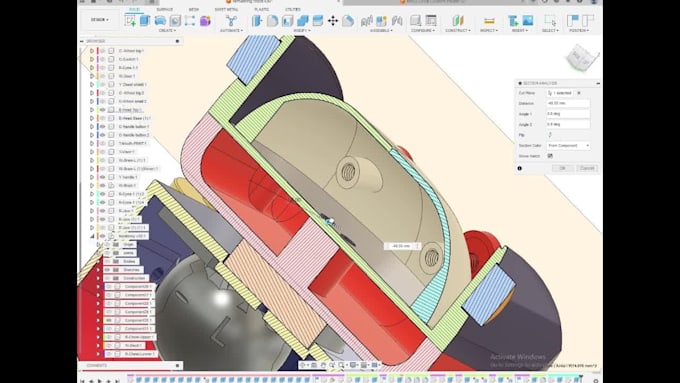Expand the Construction folder node
The height and width of the screenshot is (383, 680).
click(98, 278)
